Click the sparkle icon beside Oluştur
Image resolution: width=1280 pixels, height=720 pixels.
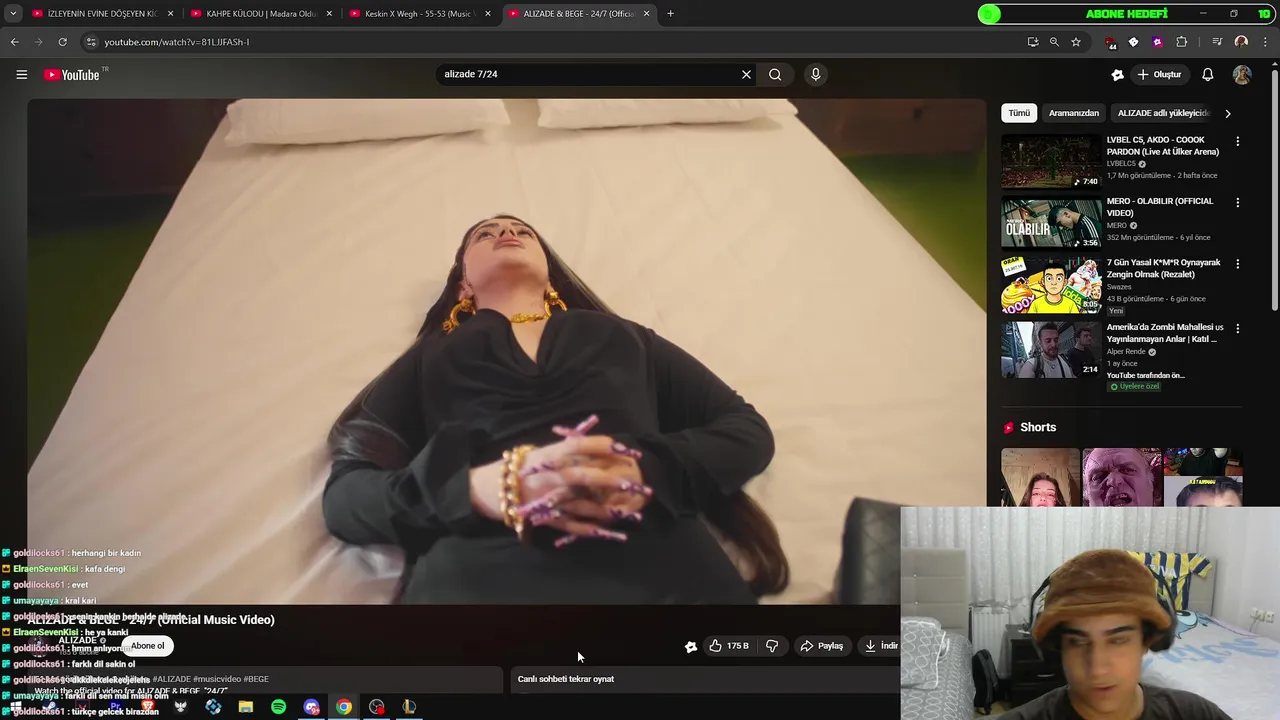click(x=1118, y=75)
